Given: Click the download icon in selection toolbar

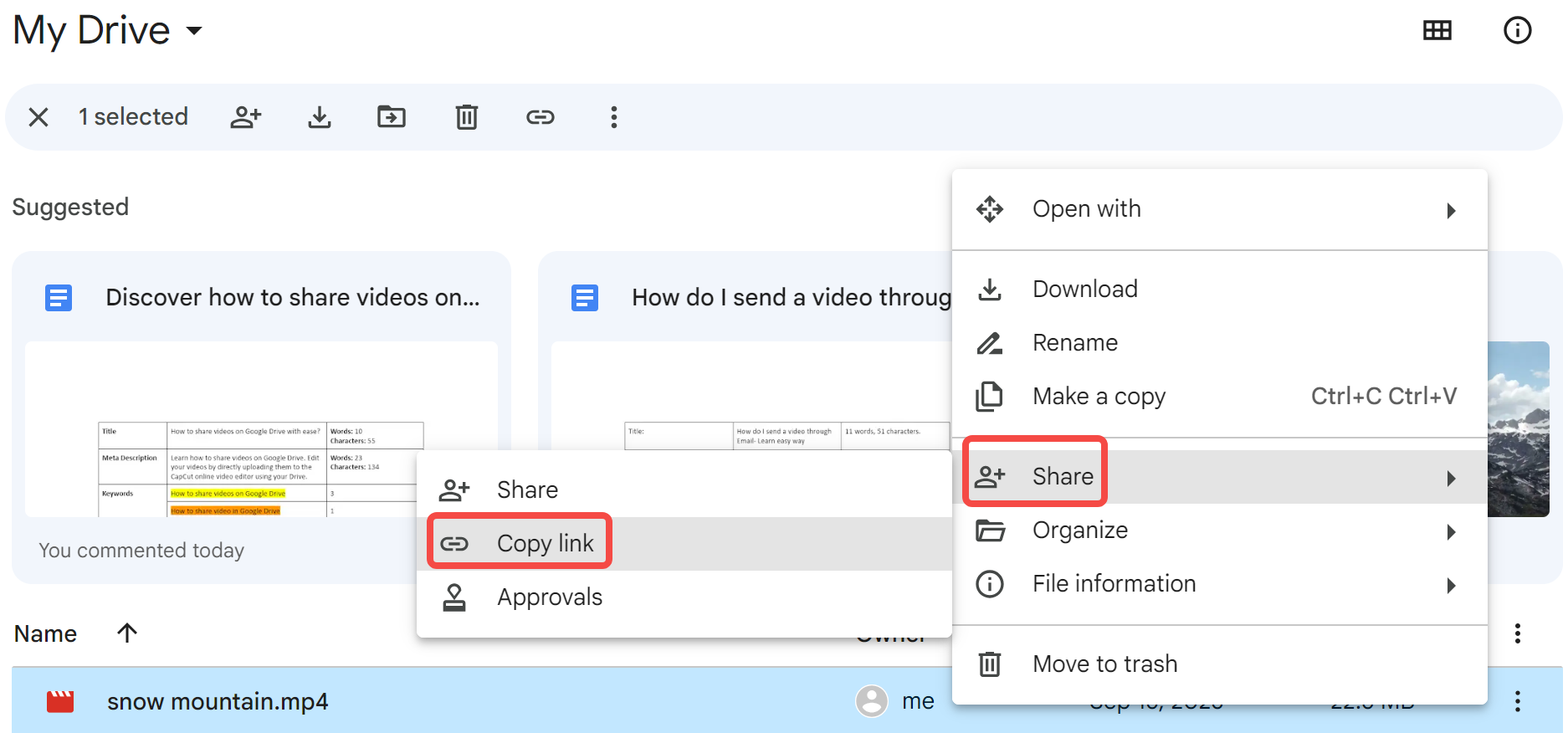Looking at the screenshot, I should [319, 117].
